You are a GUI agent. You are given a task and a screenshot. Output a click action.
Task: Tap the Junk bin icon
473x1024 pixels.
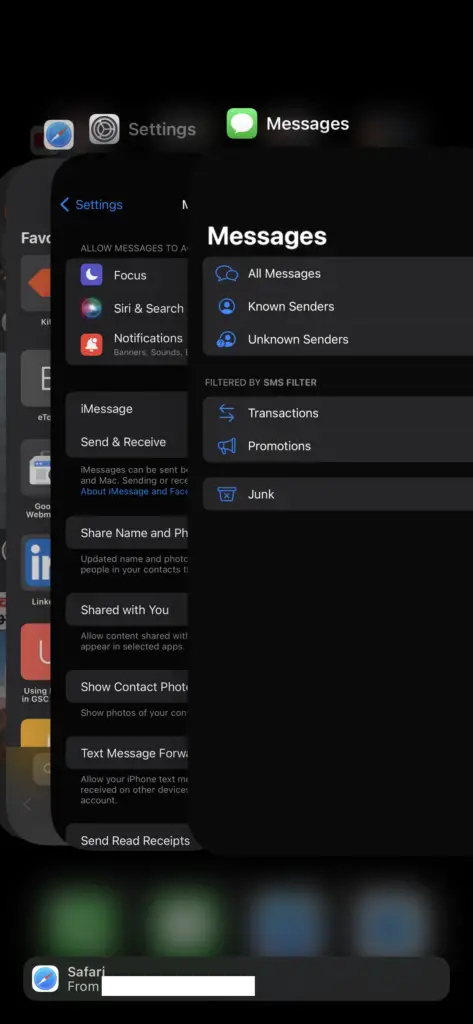point(227,494)
